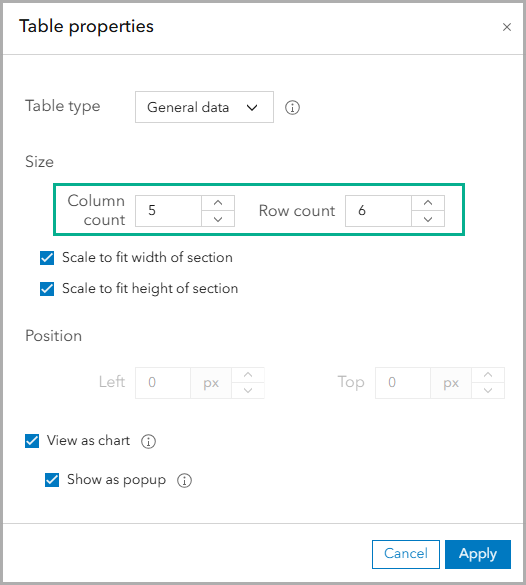Viewport: 526px width, 585px height.
Task: Decrease the Column count value
Action: click(x=218, y=219)
